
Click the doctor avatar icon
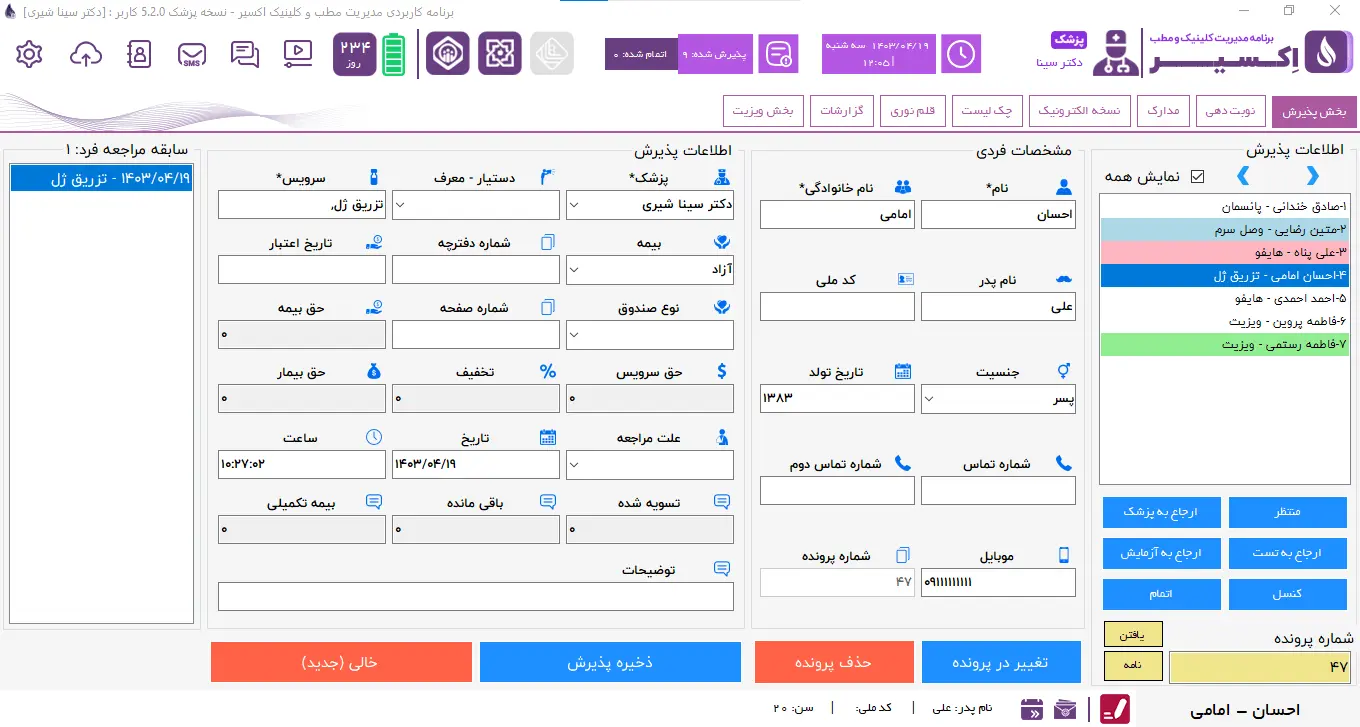[x=1116, y=54]
